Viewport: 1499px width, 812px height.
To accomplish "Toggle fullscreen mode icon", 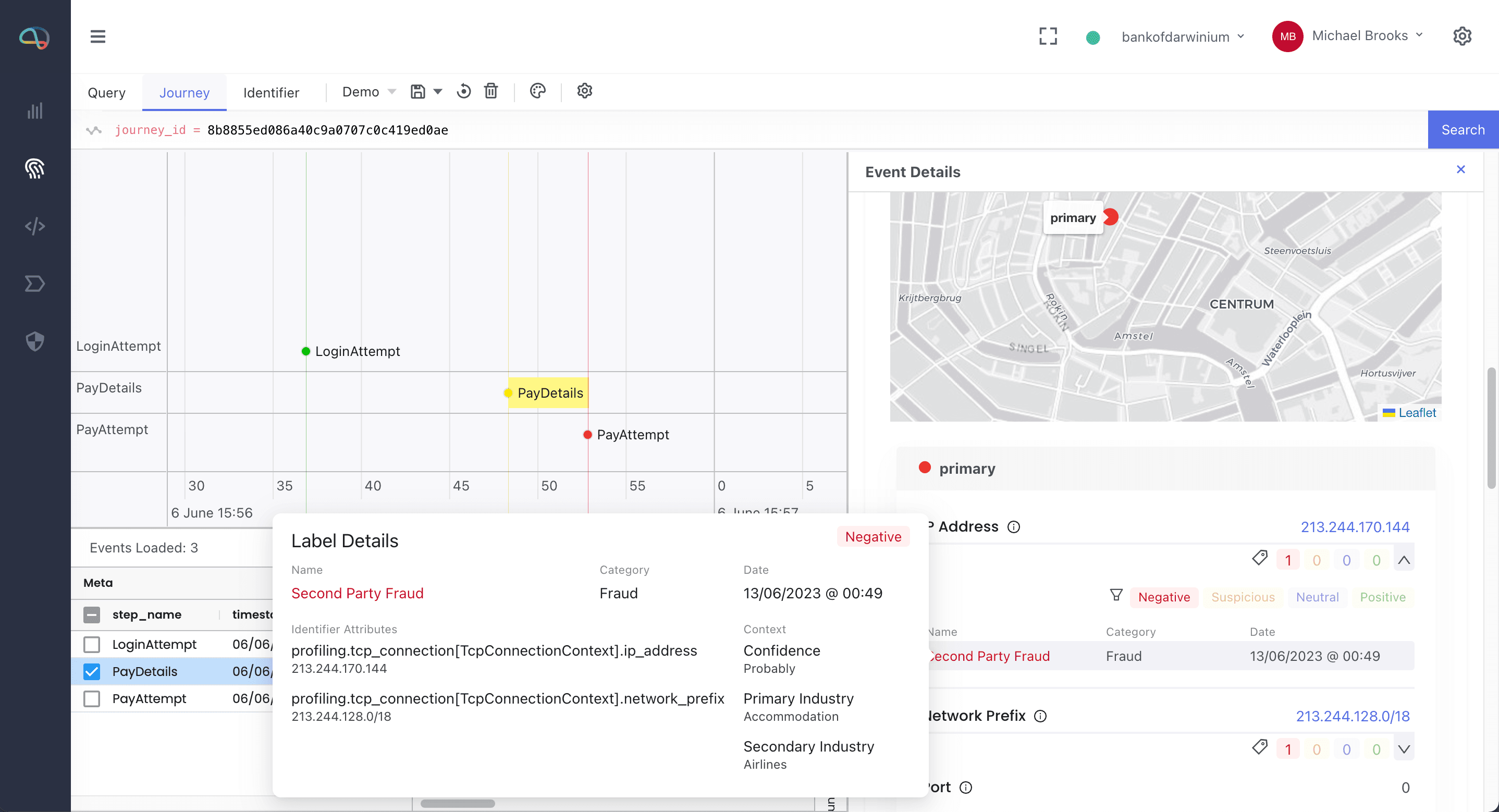I will 1048,36.
